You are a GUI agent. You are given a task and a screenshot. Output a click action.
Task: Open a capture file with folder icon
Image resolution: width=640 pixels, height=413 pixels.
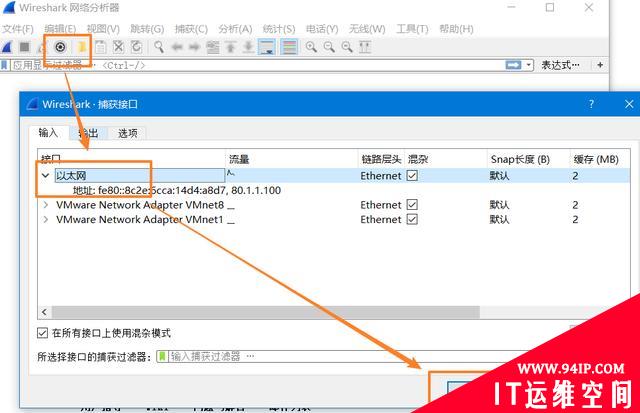[x=82, y=47]
